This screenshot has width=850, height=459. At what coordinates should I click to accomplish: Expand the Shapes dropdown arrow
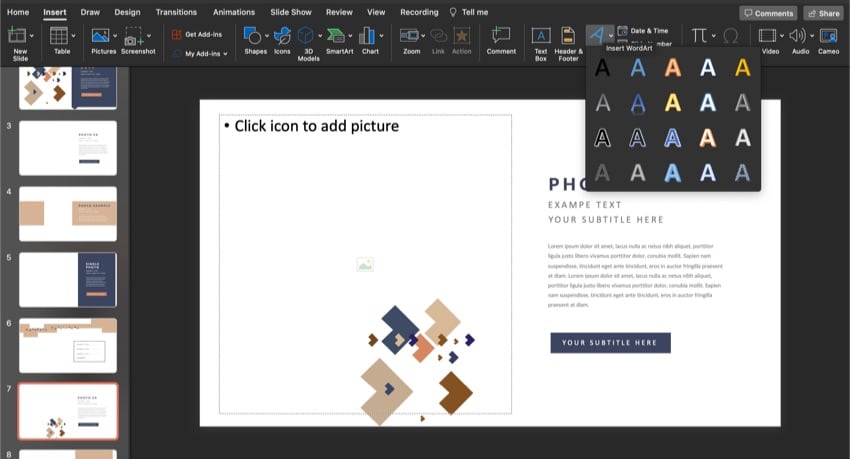267,36
